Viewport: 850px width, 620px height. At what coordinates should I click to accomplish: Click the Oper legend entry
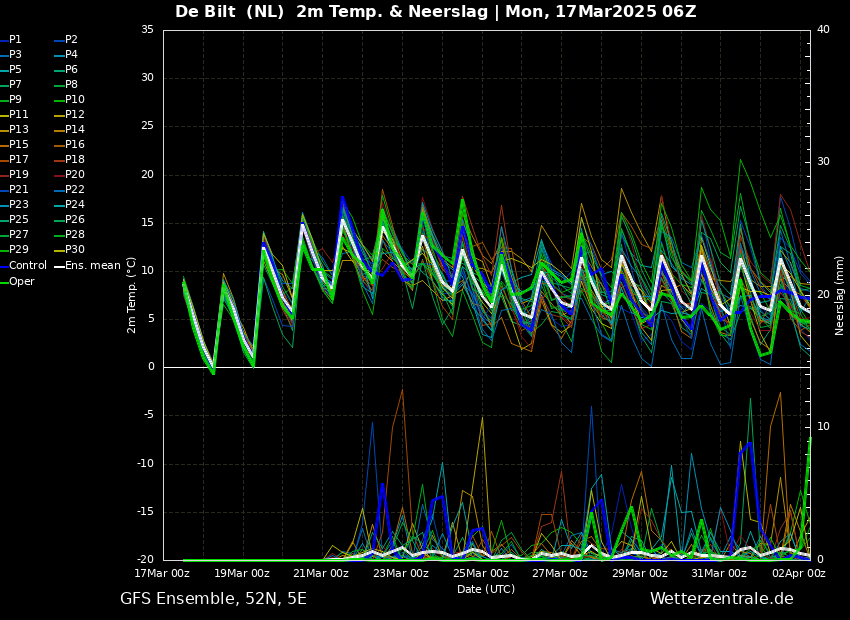click(21, 281)
